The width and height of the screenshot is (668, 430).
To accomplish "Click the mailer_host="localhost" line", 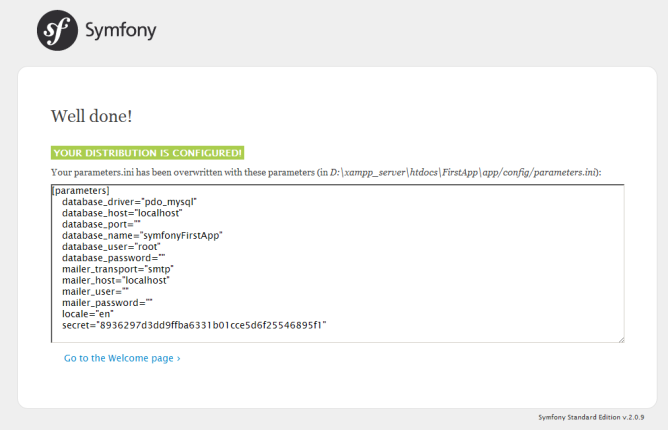I will coord(115,280).
